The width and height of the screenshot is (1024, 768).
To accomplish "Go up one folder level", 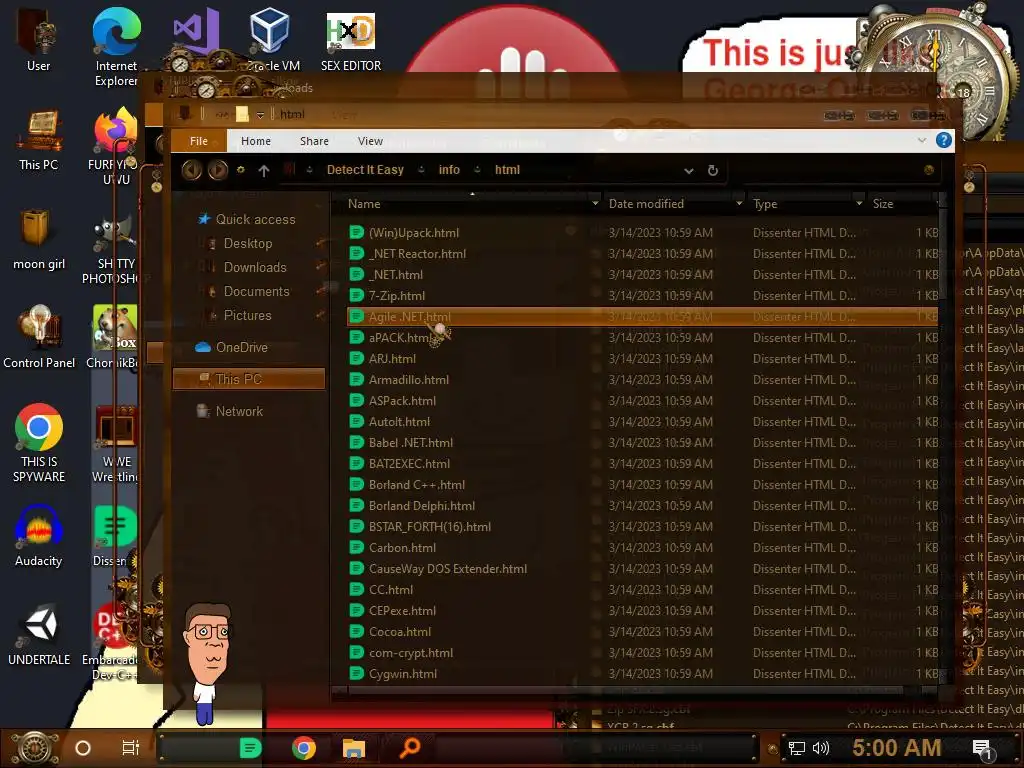I will tap(264, 170).
